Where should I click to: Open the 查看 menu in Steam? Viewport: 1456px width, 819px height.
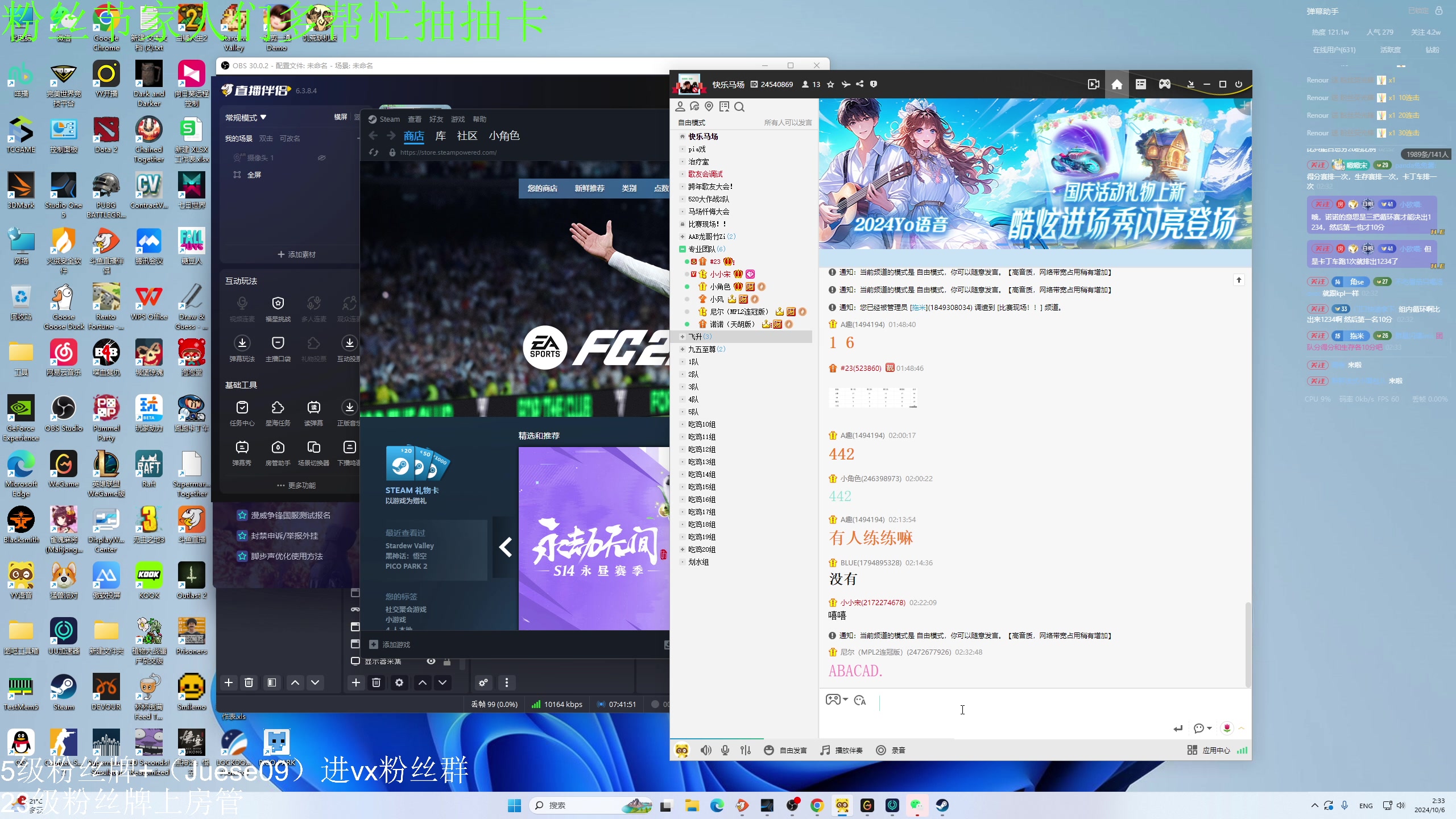(x=415, y=119)
